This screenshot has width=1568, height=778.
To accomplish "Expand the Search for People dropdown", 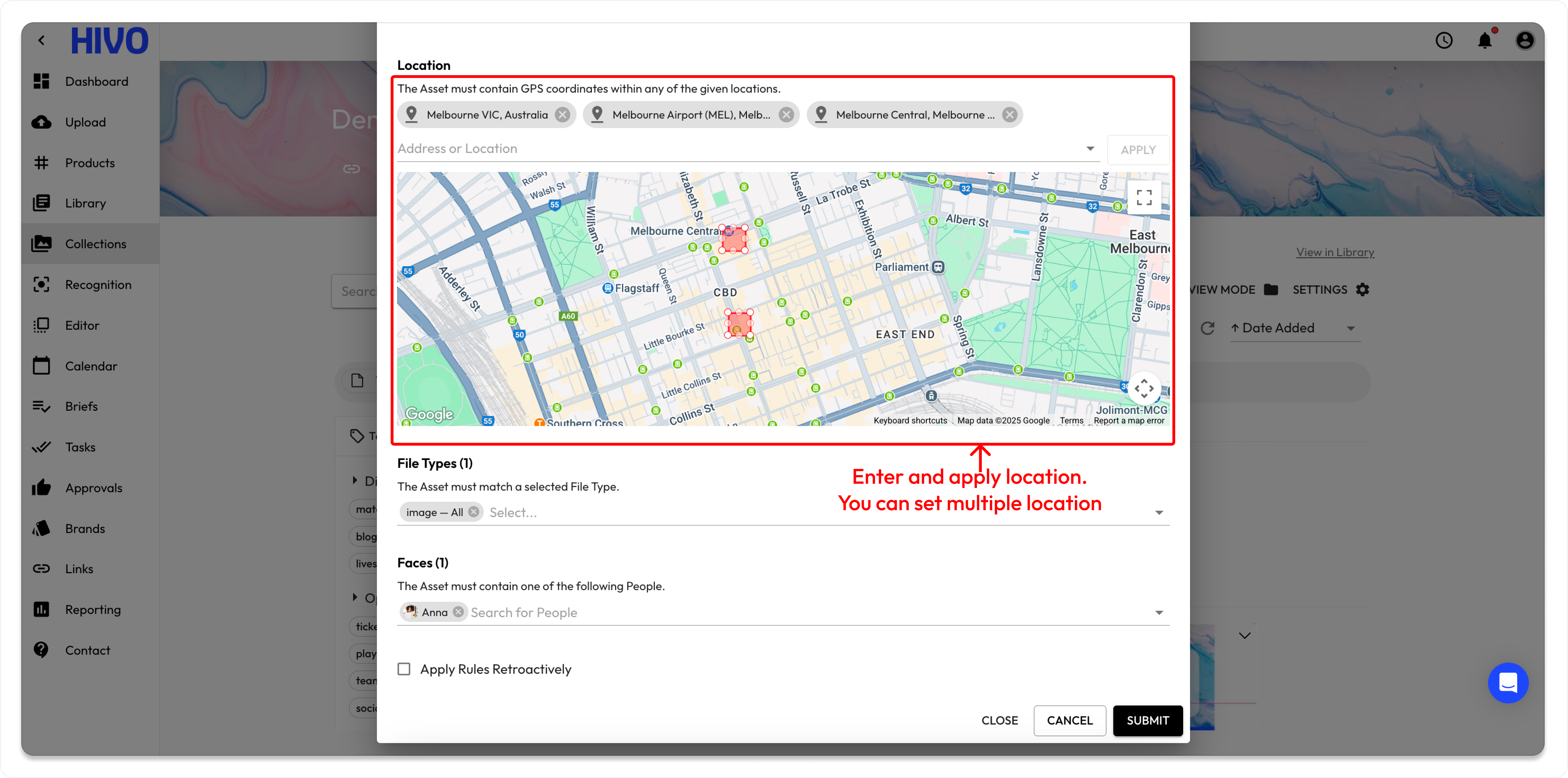I will pos(1159,612).
